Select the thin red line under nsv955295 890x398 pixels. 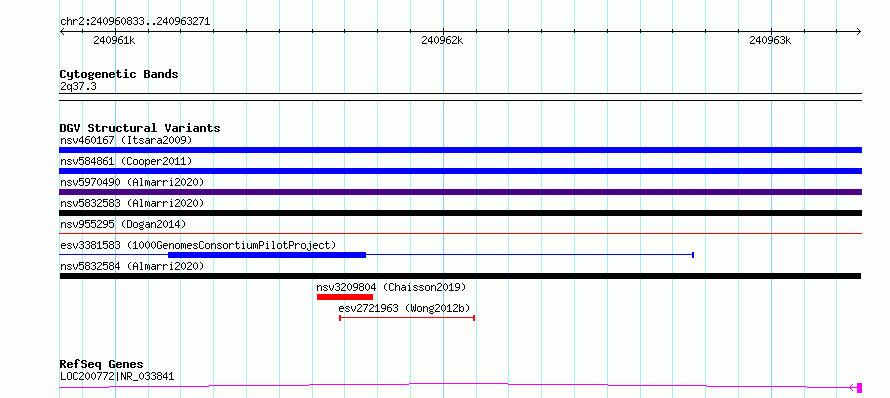(460, 233)
